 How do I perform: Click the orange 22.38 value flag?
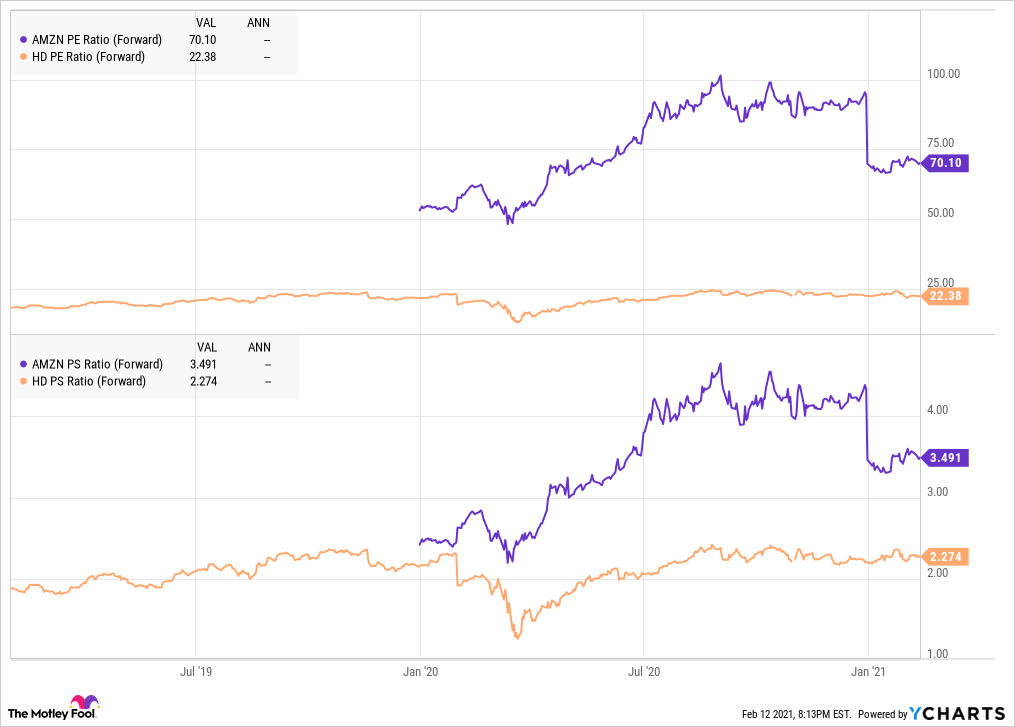pos(946,295)
